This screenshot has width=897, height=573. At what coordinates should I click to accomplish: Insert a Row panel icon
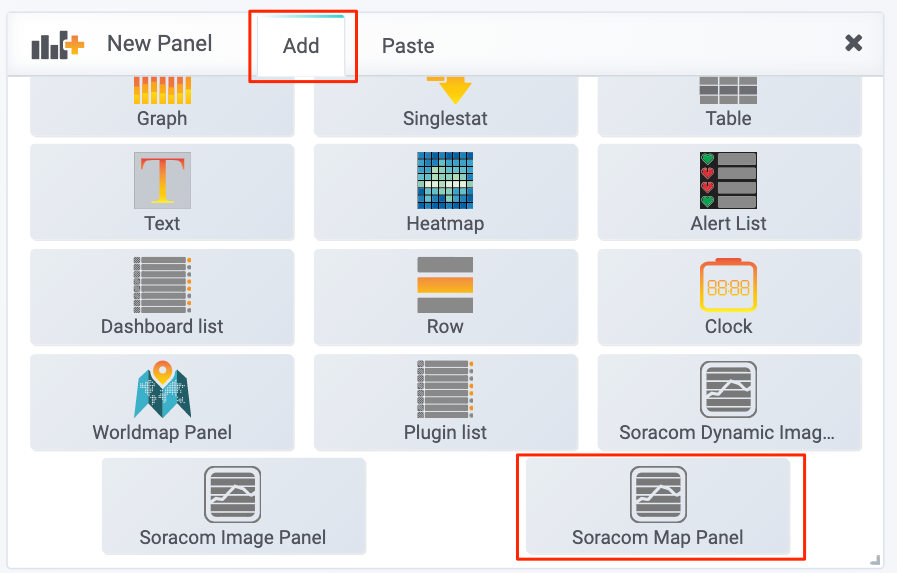click(445, 285)
